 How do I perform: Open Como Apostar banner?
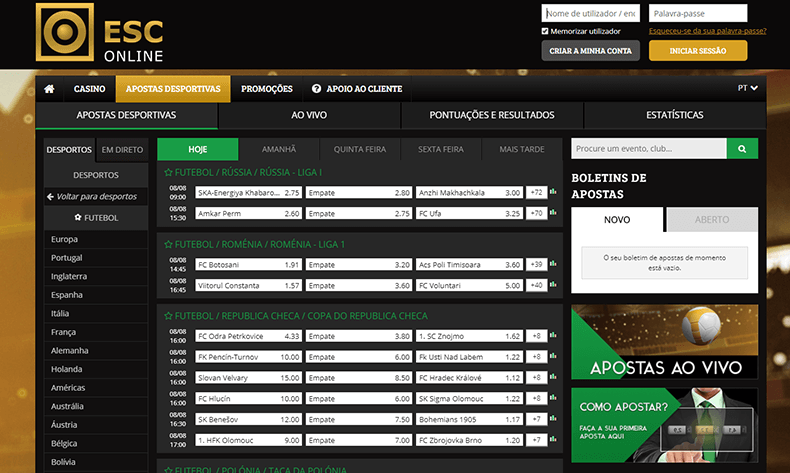pyautogui.click(x=665, y=425)
